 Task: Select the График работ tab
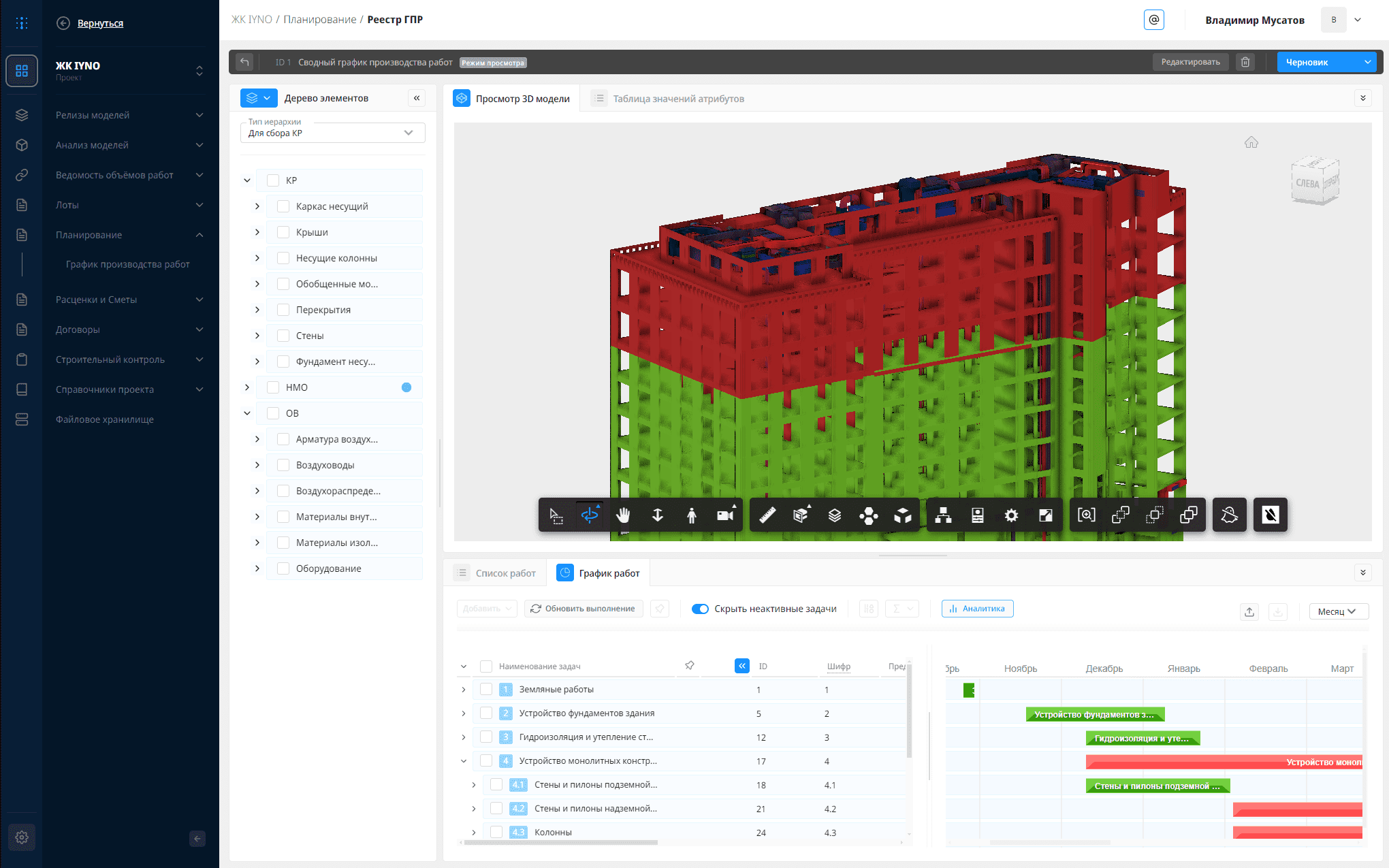[x=599, y=573]
